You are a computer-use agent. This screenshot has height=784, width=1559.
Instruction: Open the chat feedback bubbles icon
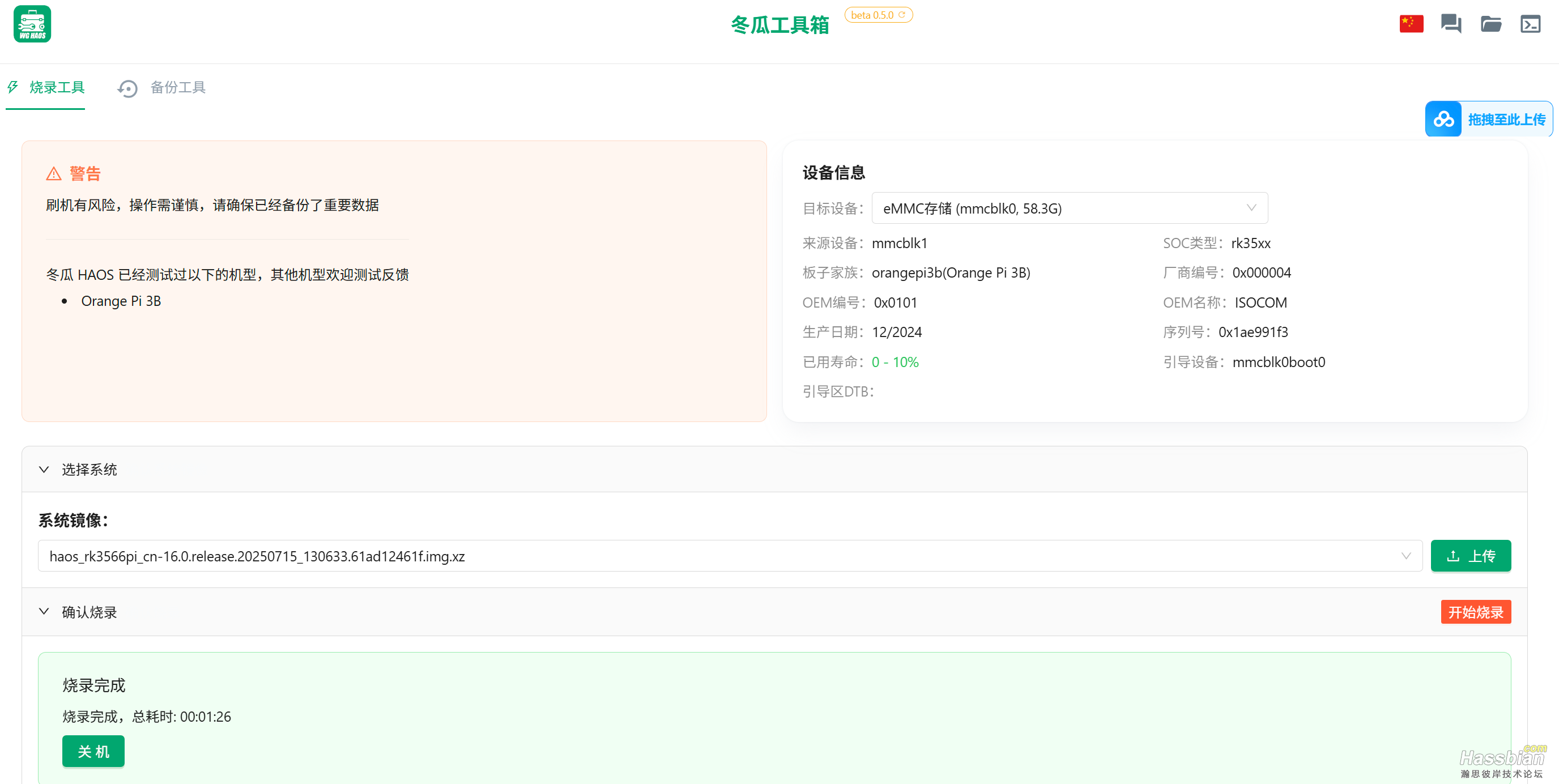point(1451,24)
